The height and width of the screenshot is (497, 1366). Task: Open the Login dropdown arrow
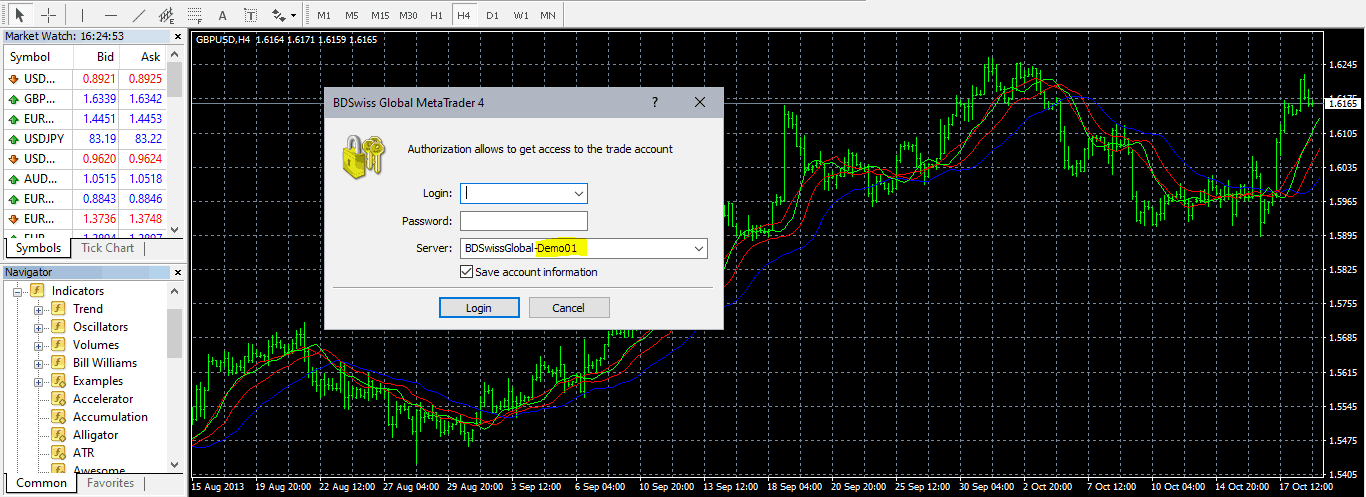click(578, 193)
